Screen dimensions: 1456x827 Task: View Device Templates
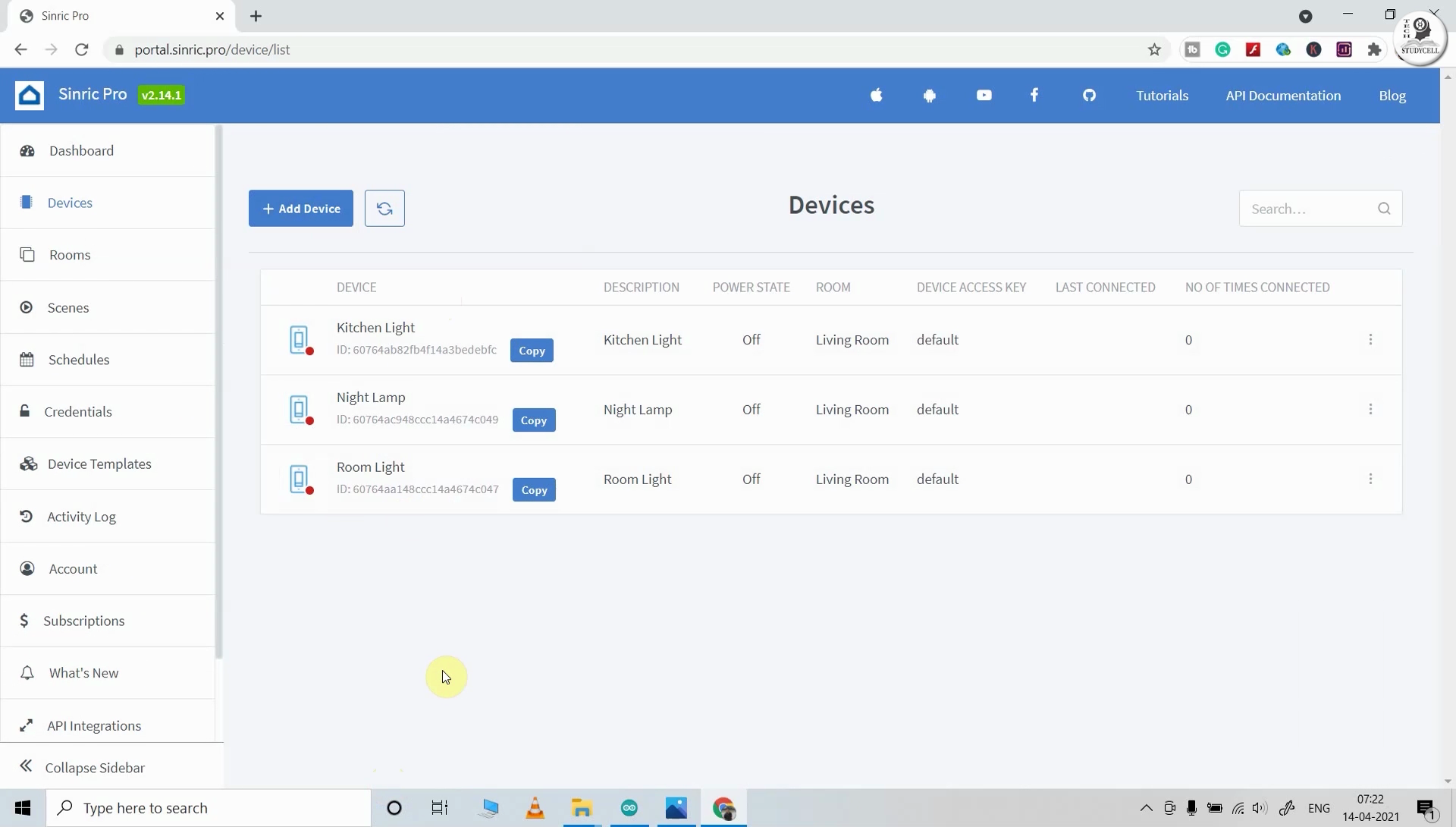click(x=98, y=464)
